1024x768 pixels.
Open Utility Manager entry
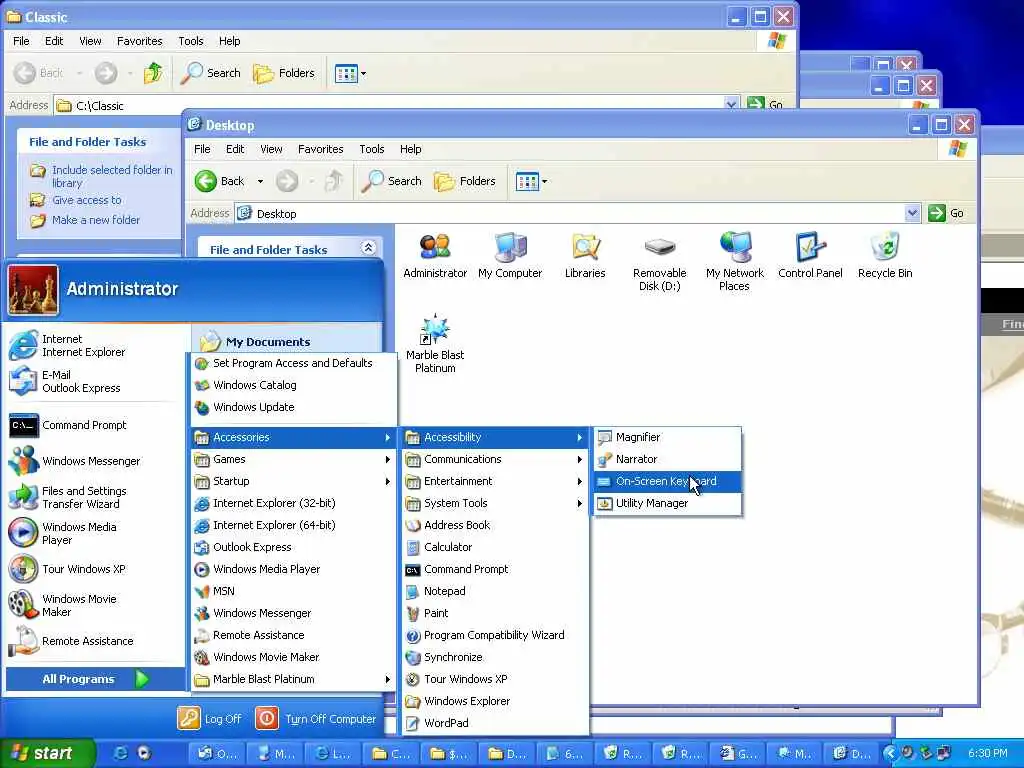click(667, 504)
